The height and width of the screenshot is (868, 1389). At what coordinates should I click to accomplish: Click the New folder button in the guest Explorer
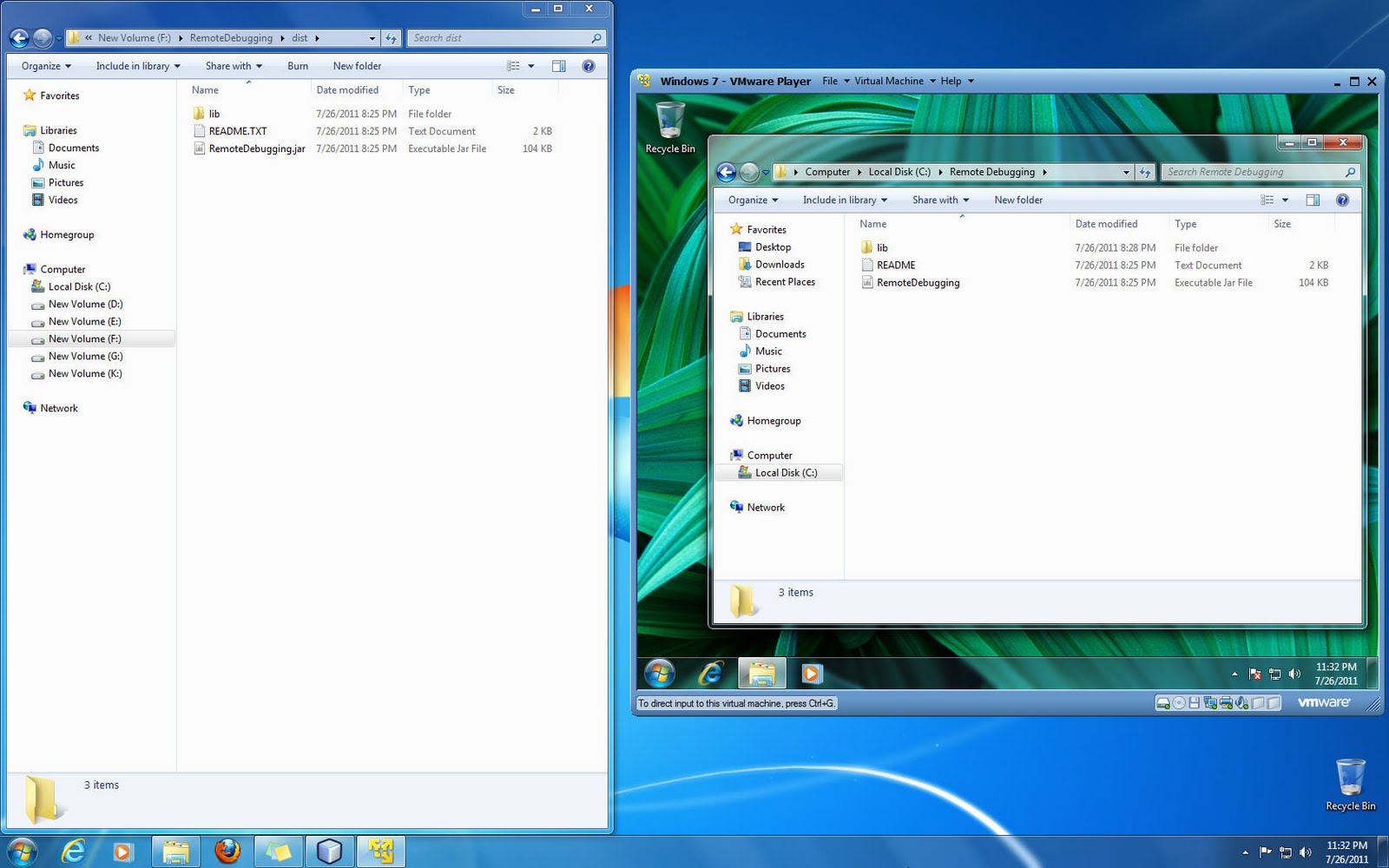coord(1017,200)
